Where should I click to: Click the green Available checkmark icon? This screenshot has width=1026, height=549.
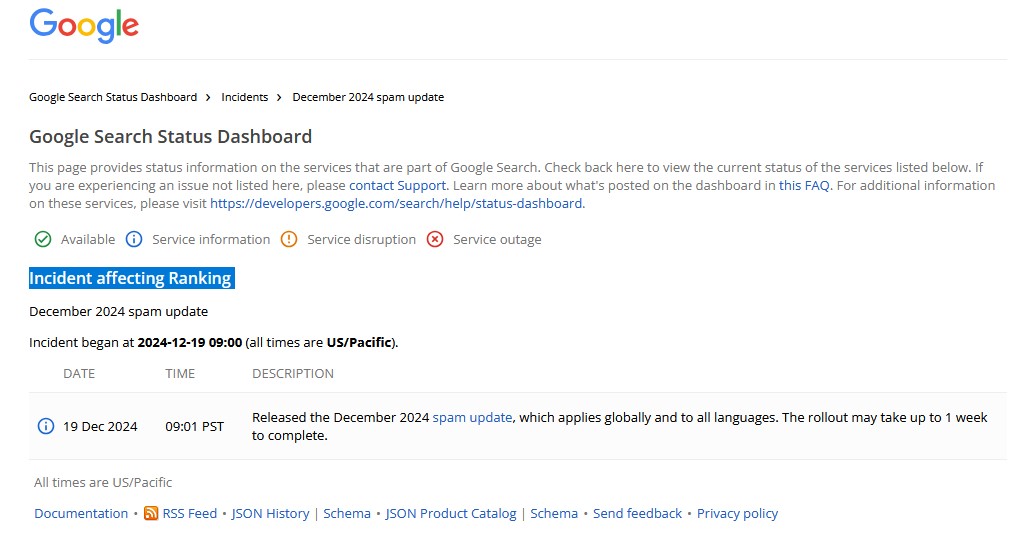(43, 239)
